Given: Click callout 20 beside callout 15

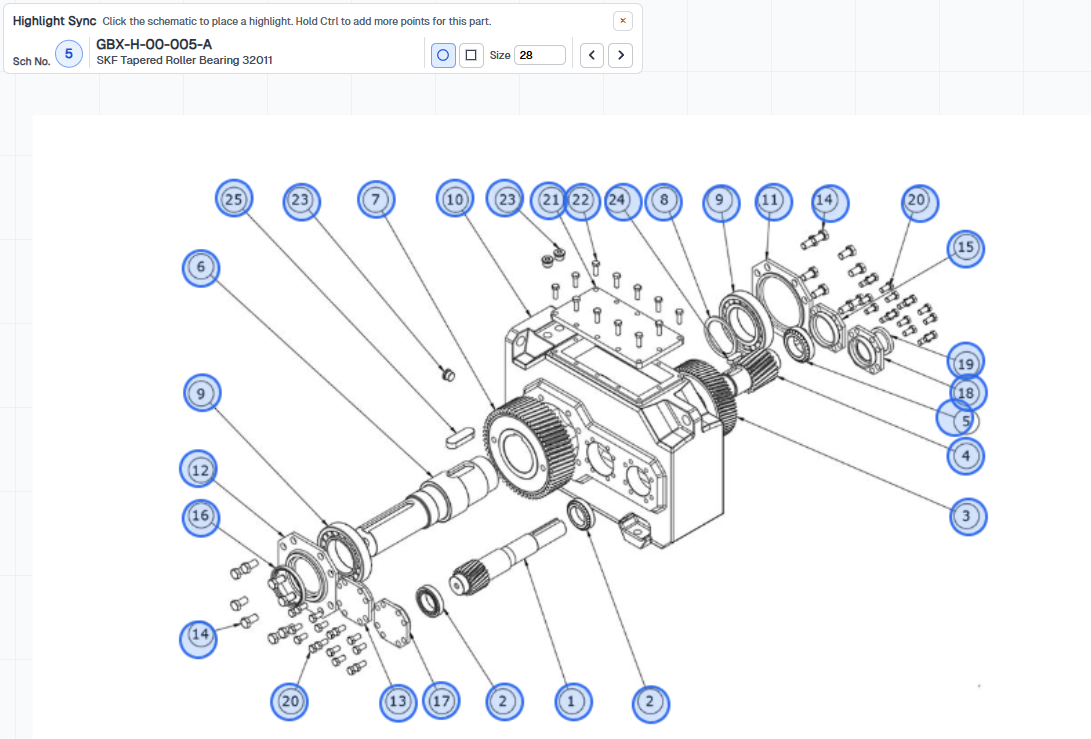Looking at the screenshot, I should 920,202.
